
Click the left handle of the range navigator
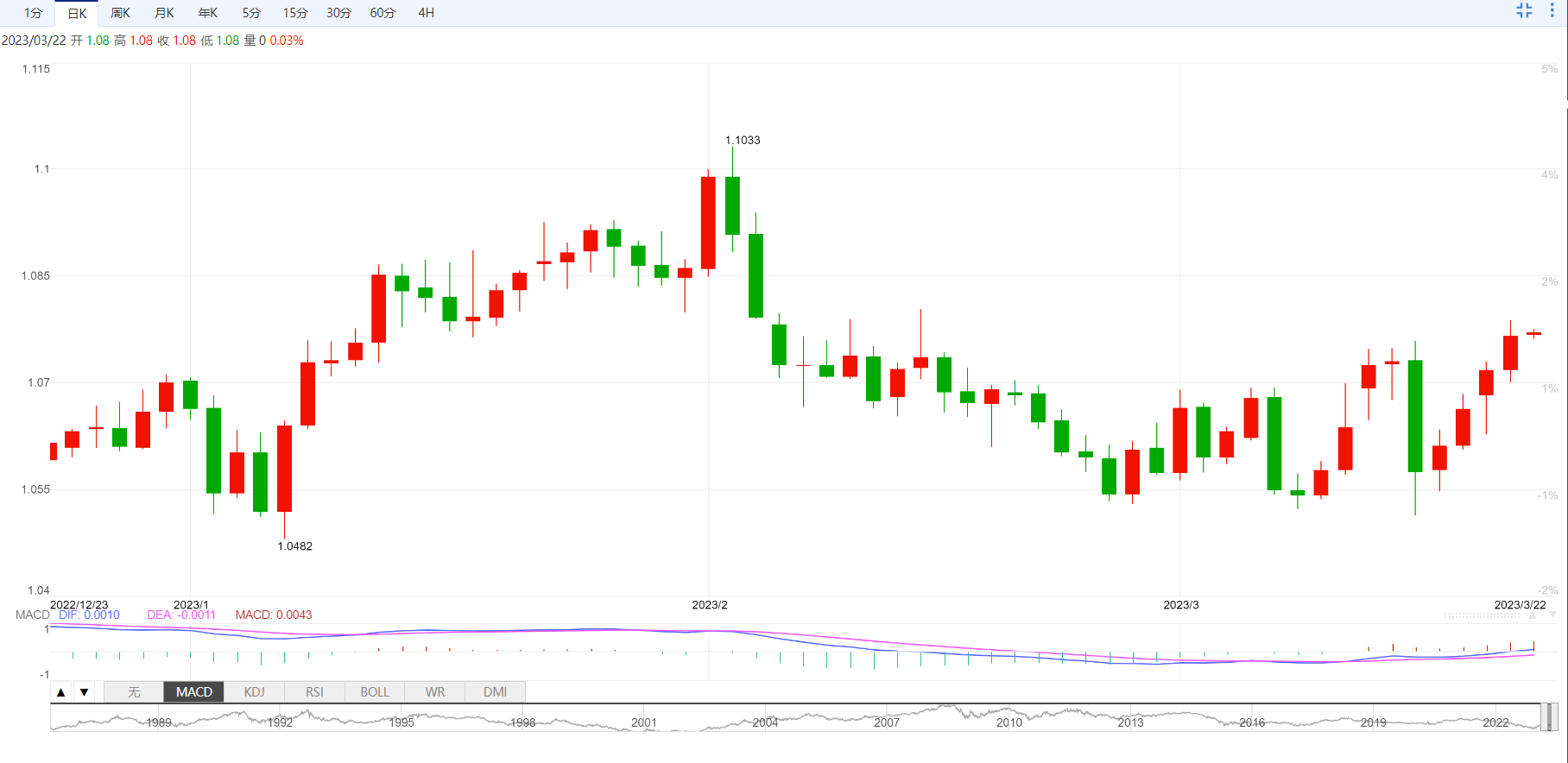tap(1545, 717)
